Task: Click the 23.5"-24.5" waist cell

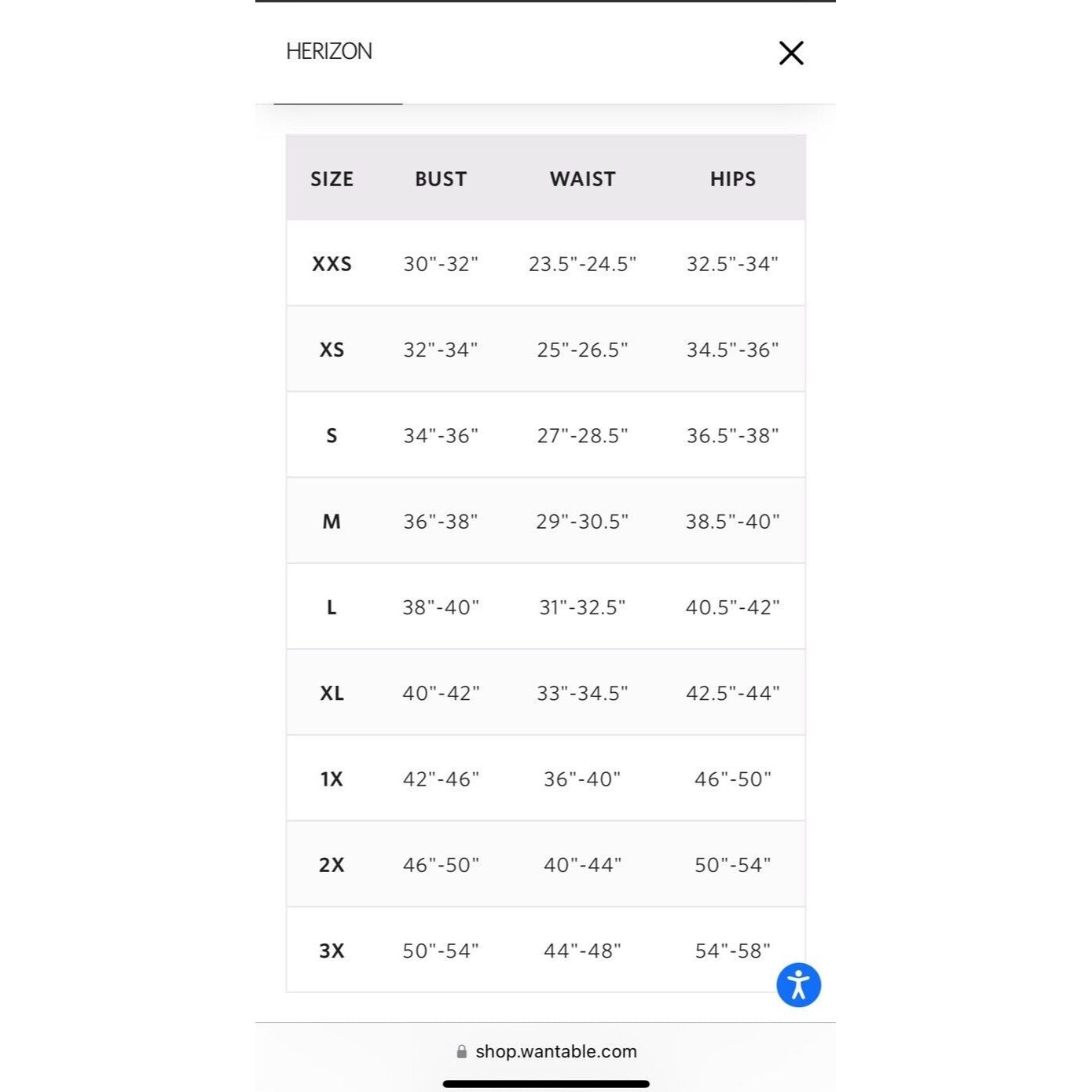Action: 582,264
